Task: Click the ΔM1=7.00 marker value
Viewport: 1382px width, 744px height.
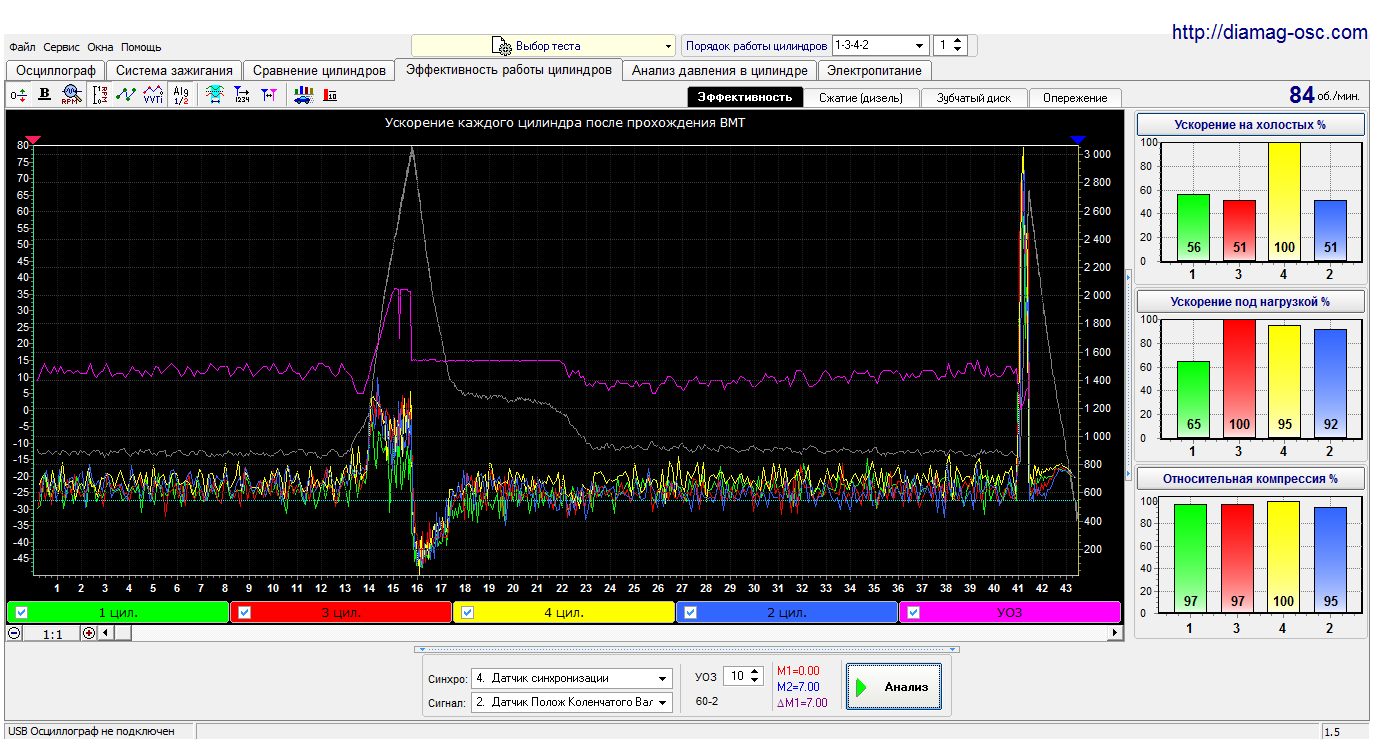Action: coord(802,703)
